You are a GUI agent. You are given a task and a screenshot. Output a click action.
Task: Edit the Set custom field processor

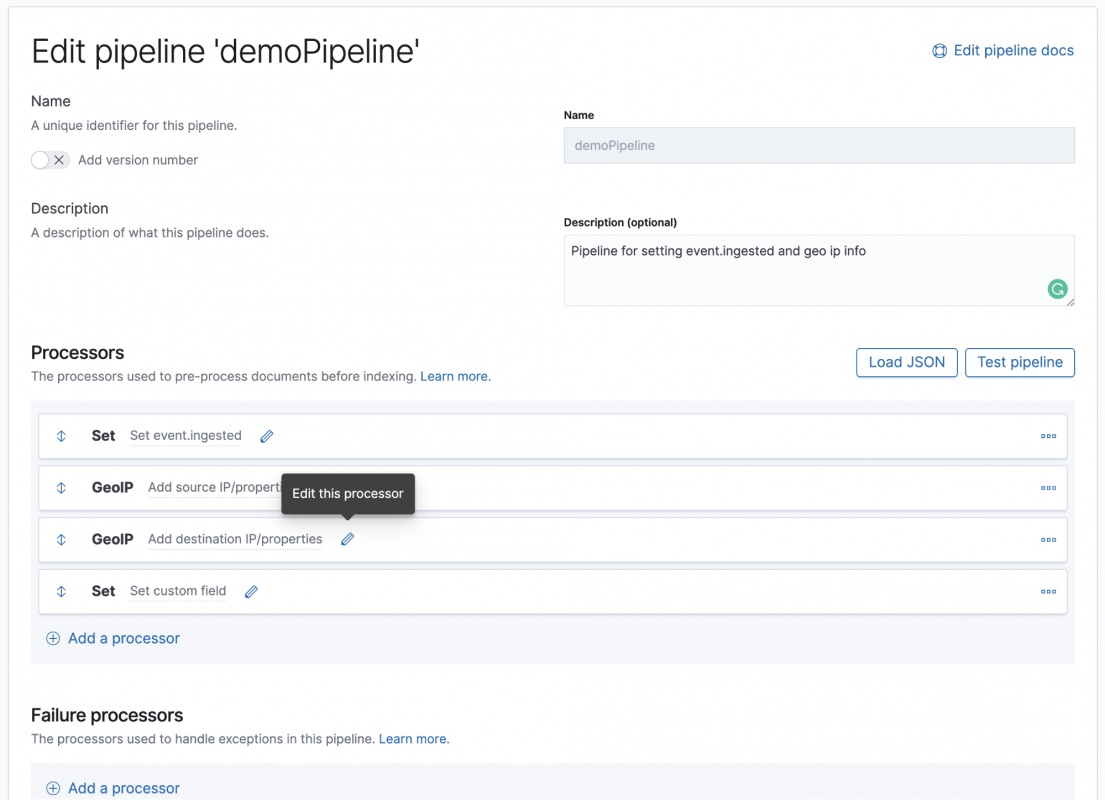point(251,591)
